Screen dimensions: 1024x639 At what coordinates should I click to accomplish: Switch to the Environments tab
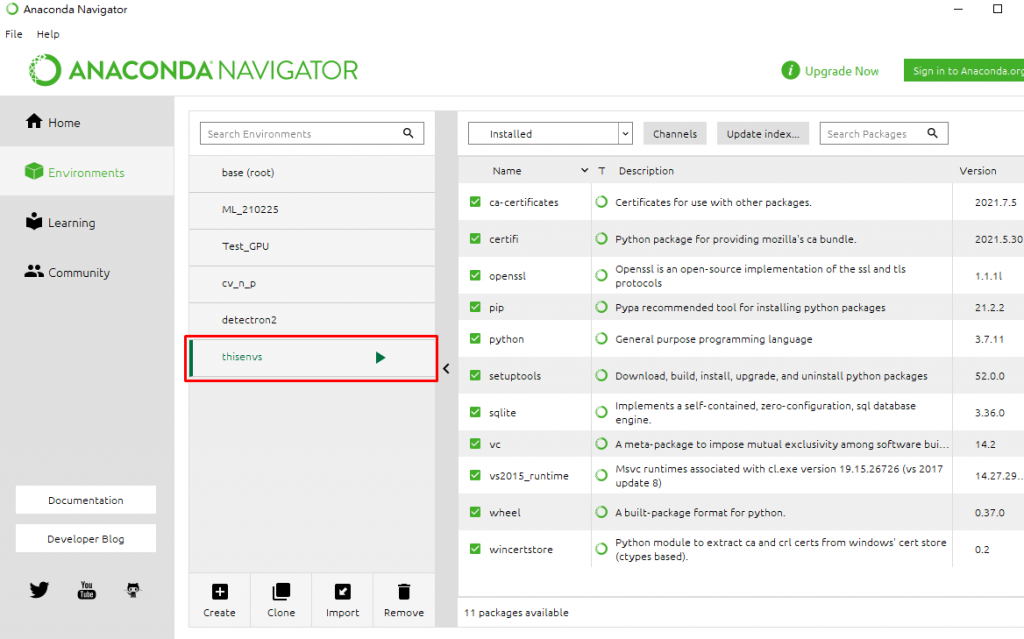click(87, 172)
